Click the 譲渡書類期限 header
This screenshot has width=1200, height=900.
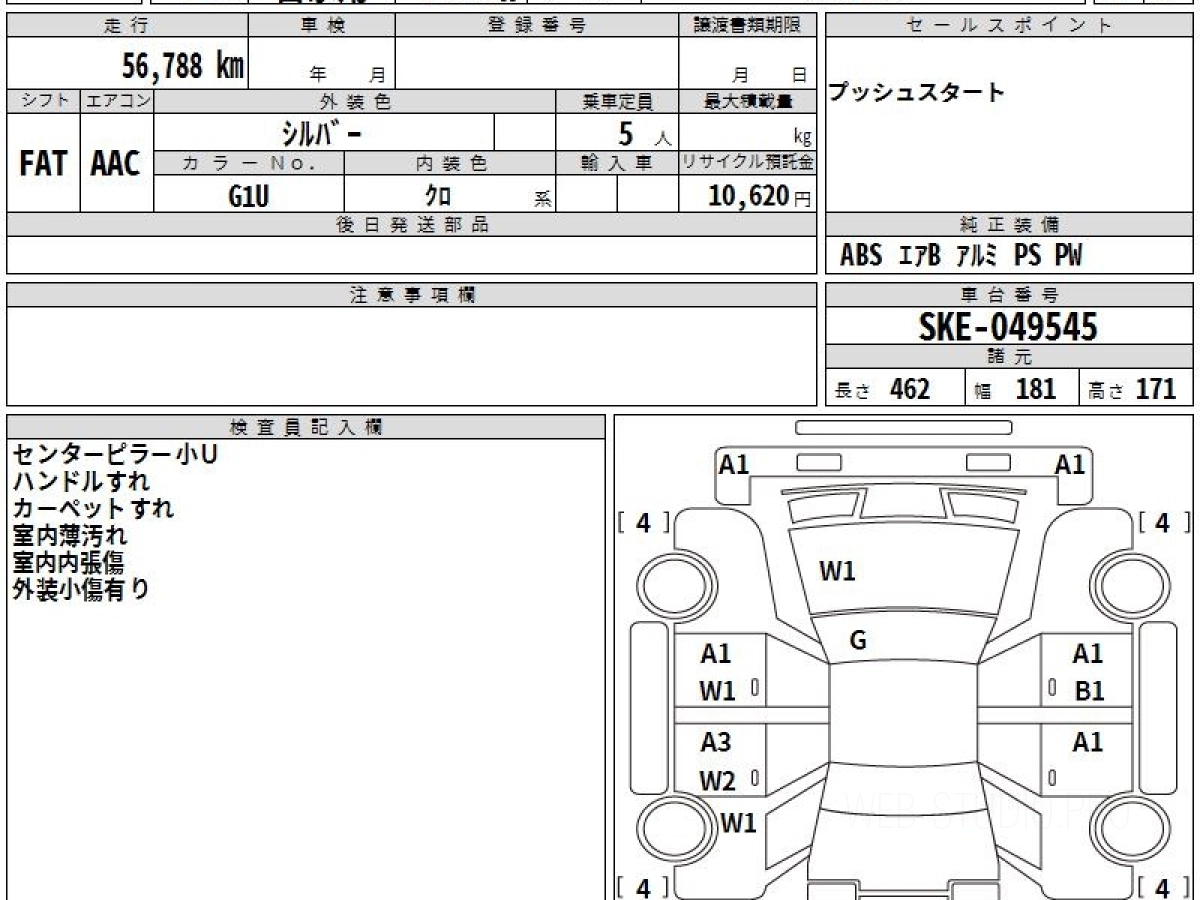pyautogui.click(x=747, y=27)
